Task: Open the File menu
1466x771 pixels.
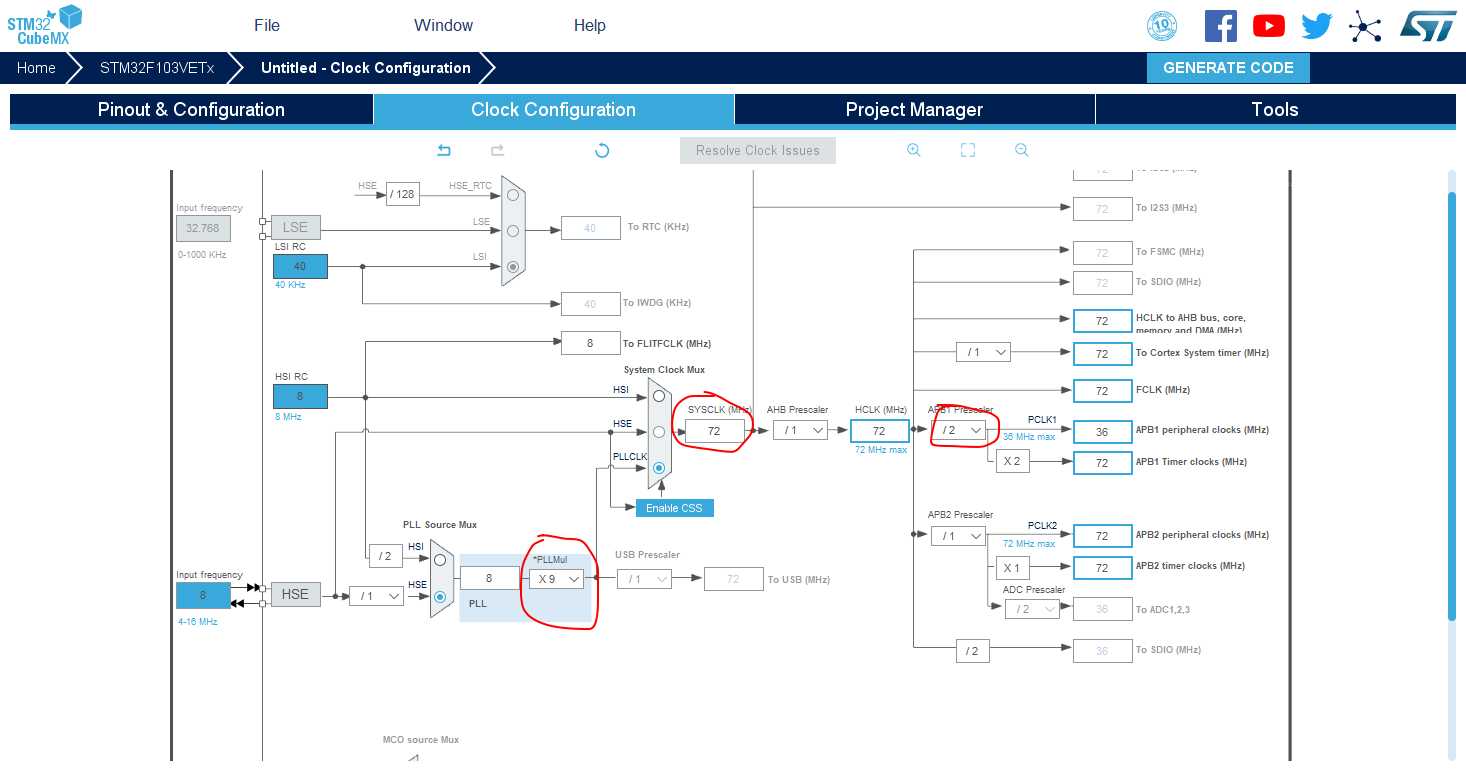Action: point(267,25)
